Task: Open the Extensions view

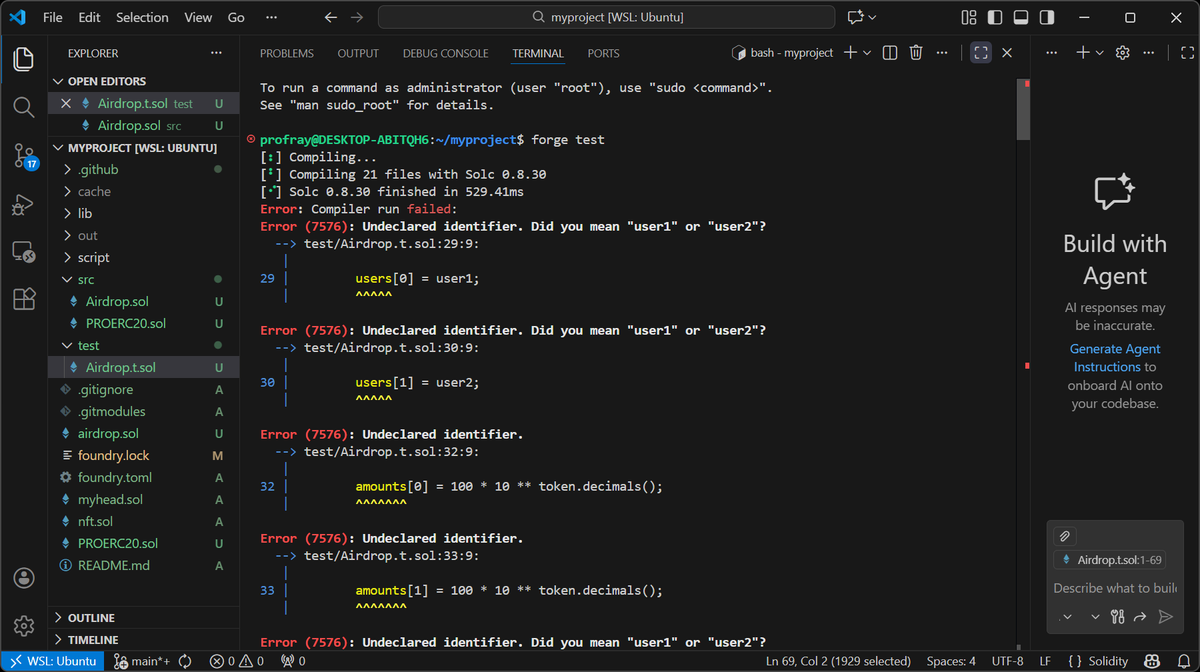Action: (24, 299)
